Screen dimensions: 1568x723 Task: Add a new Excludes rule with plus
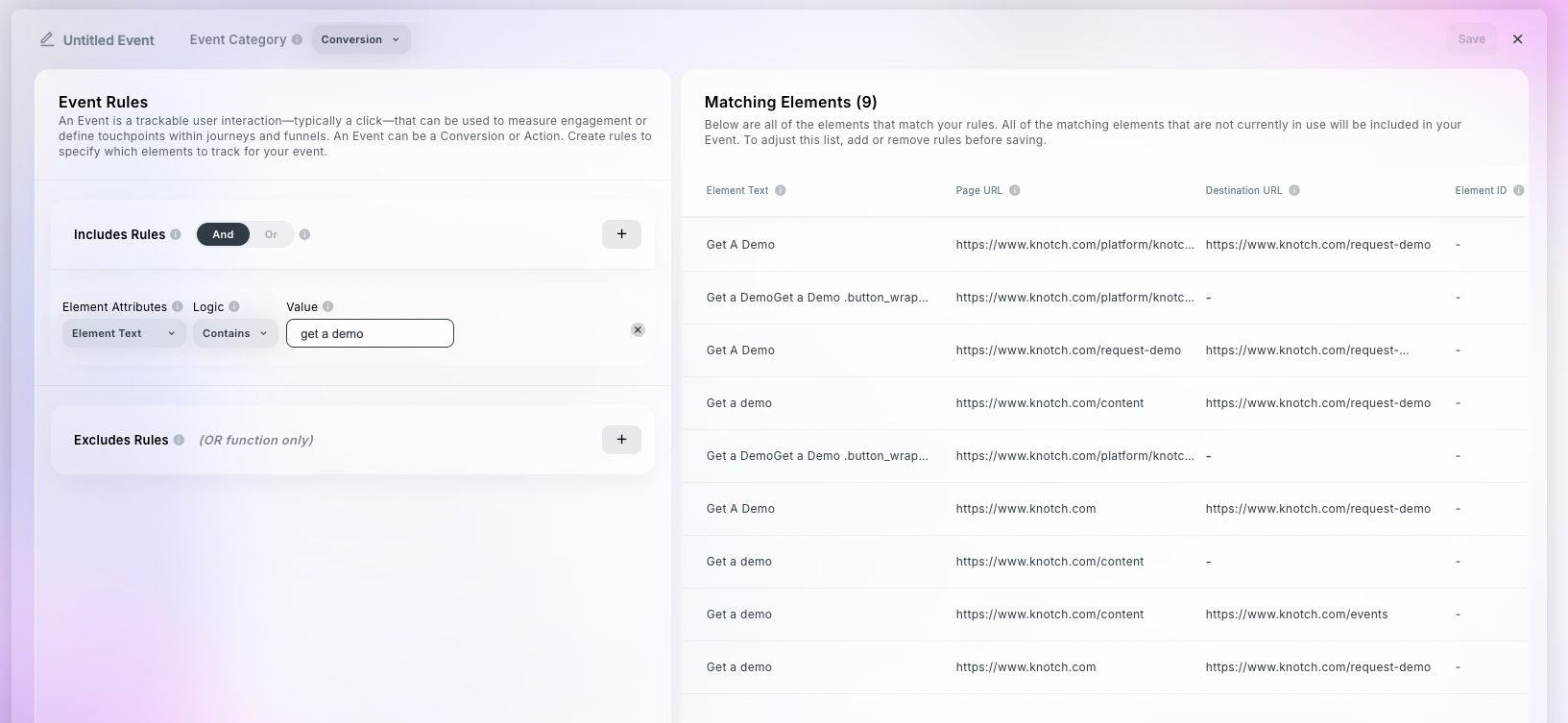621,440
